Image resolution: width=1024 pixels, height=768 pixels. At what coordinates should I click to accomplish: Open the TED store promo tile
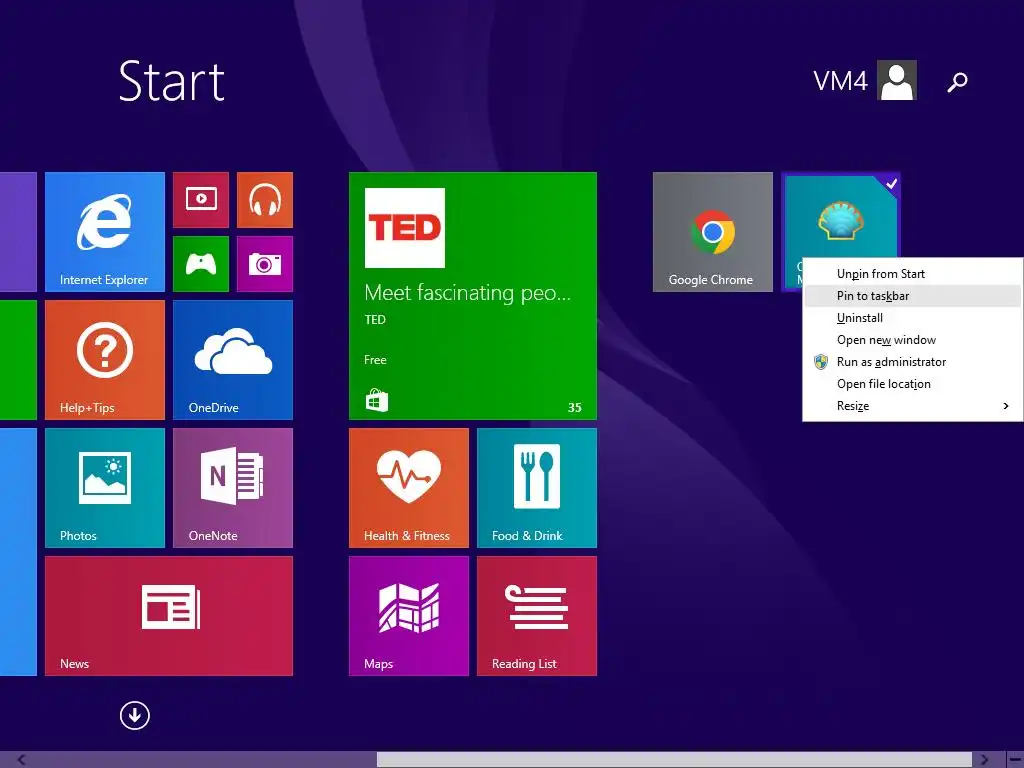(x=473, y=296)
